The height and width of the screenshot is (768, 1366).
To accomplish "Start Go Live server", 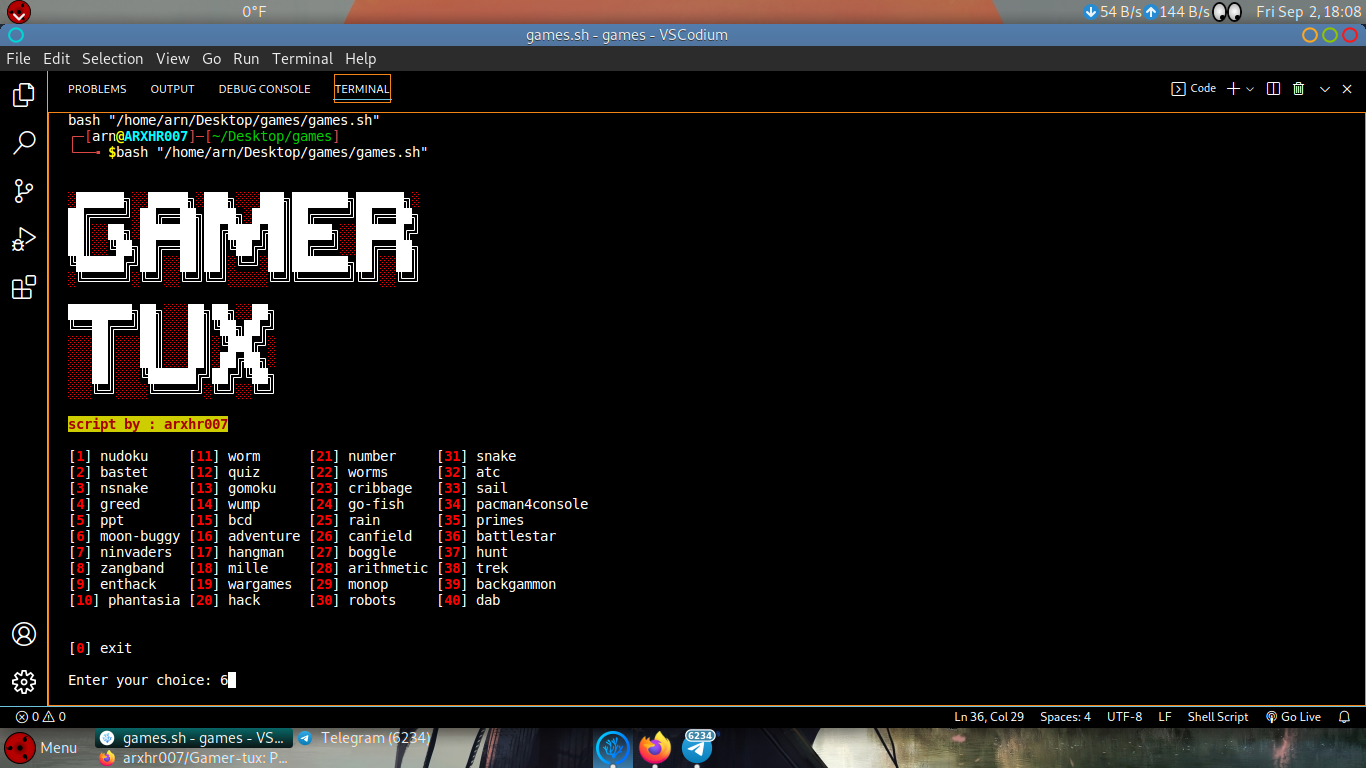I will (1293, 717).
